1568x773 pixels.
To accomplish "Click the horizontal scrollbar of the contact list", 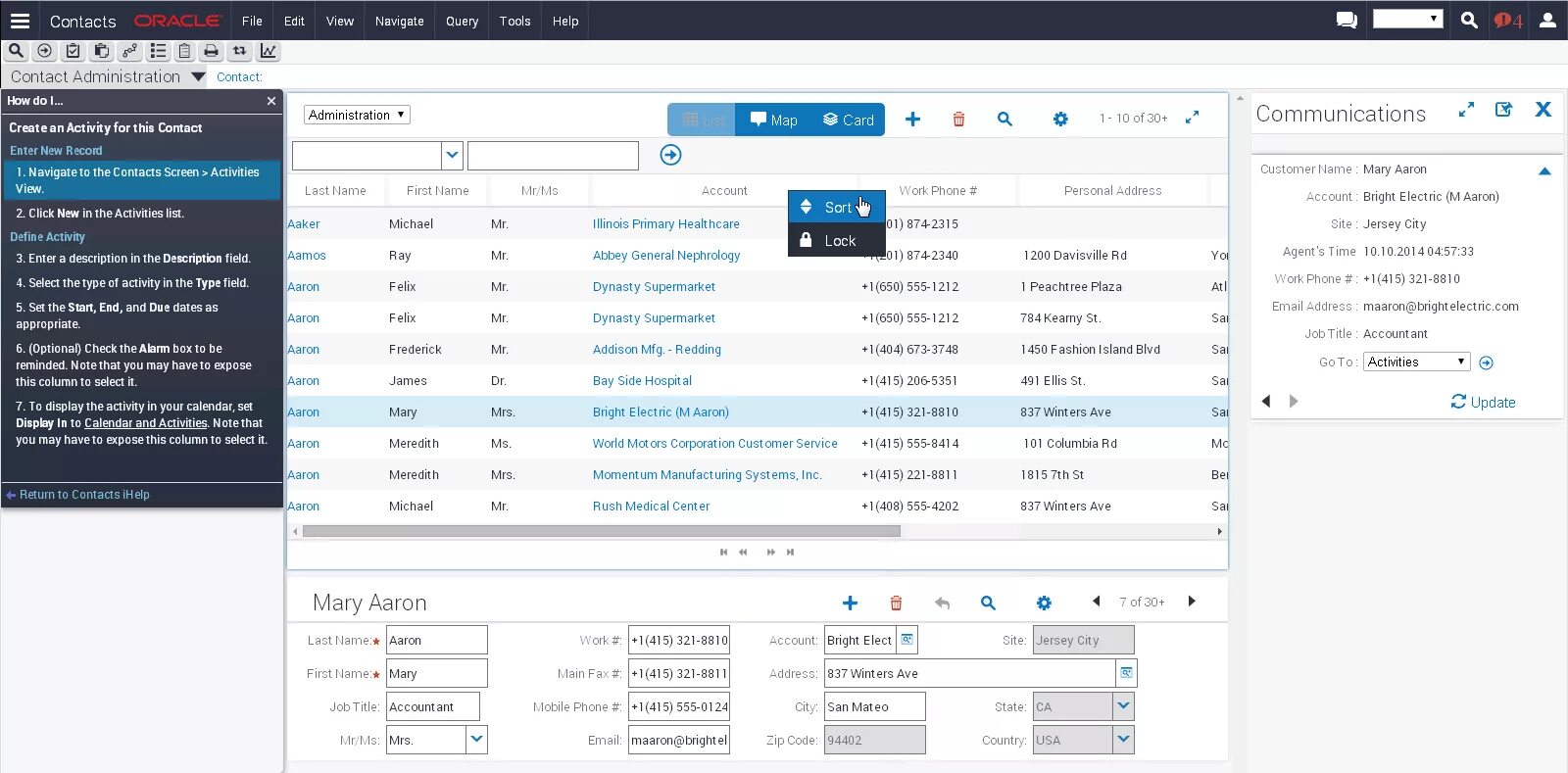I will (x=602, y=531).
